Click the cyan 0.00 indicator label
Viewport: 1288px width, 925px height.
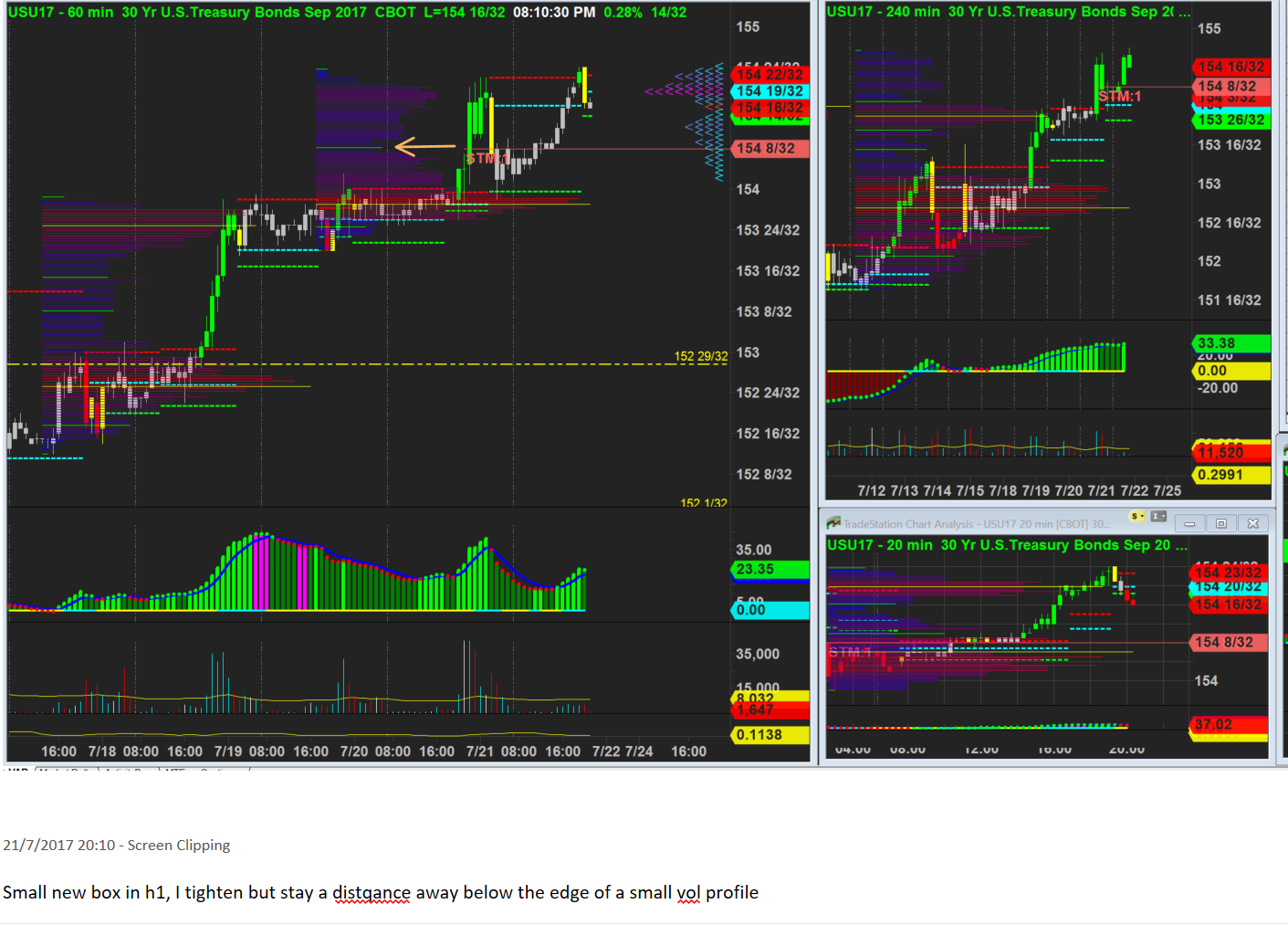[770, 610]
